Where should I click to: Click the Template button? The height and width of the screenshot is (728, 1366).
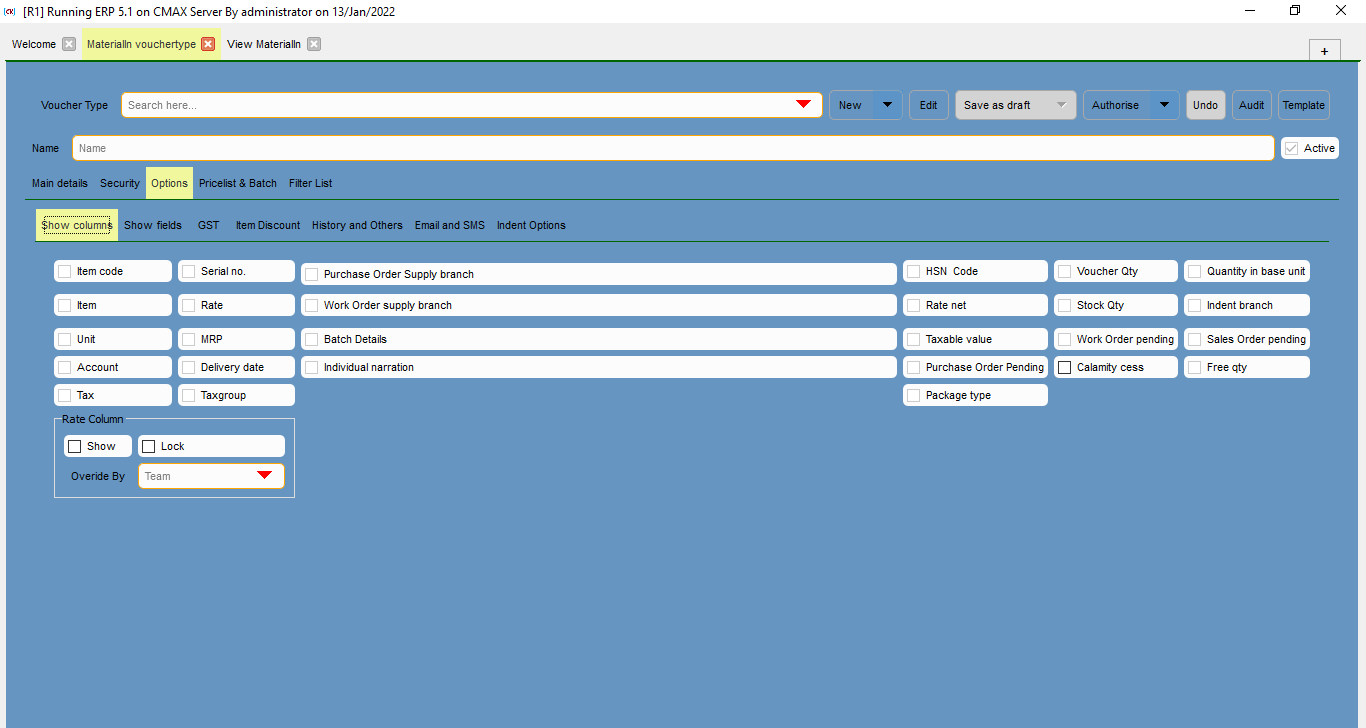tap(1304, 105)
